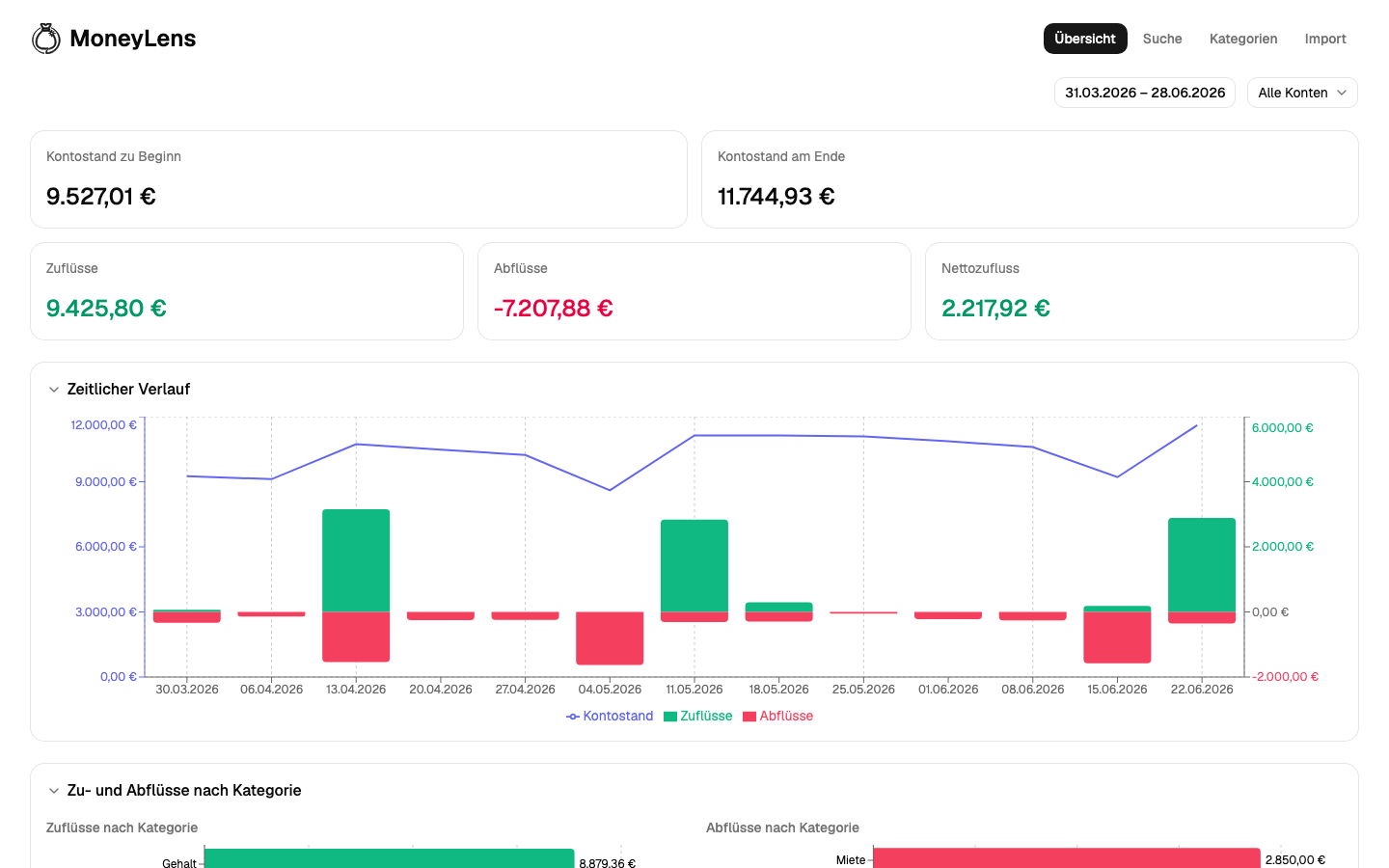
Task: Collapse the Zeitlicher Verlauf section chevron
Action: [54, 390]
